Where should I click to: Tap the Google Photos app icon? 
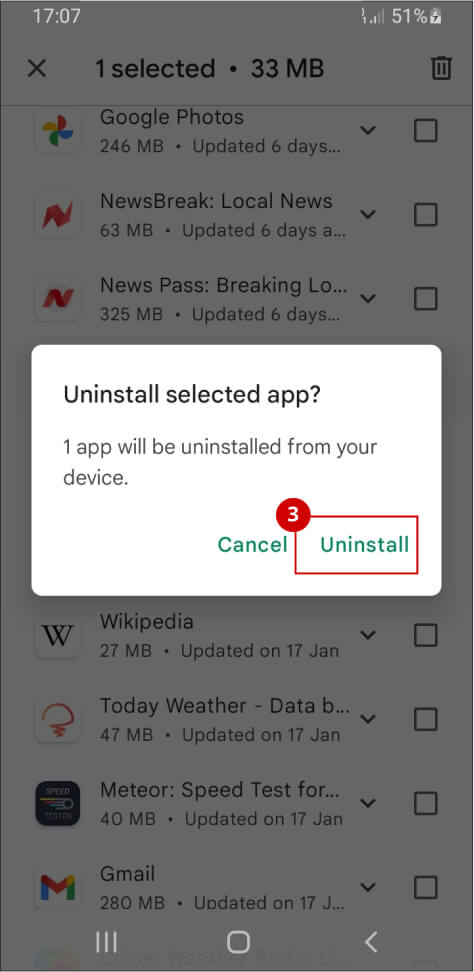pos(58,131)
